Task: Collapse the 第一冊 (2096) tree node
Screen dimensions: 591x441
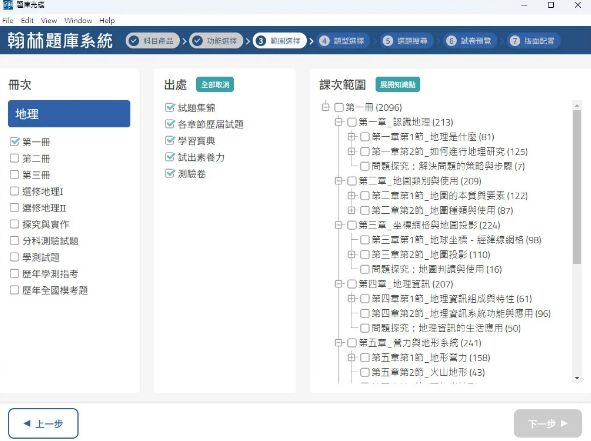Action: (325, 107)
